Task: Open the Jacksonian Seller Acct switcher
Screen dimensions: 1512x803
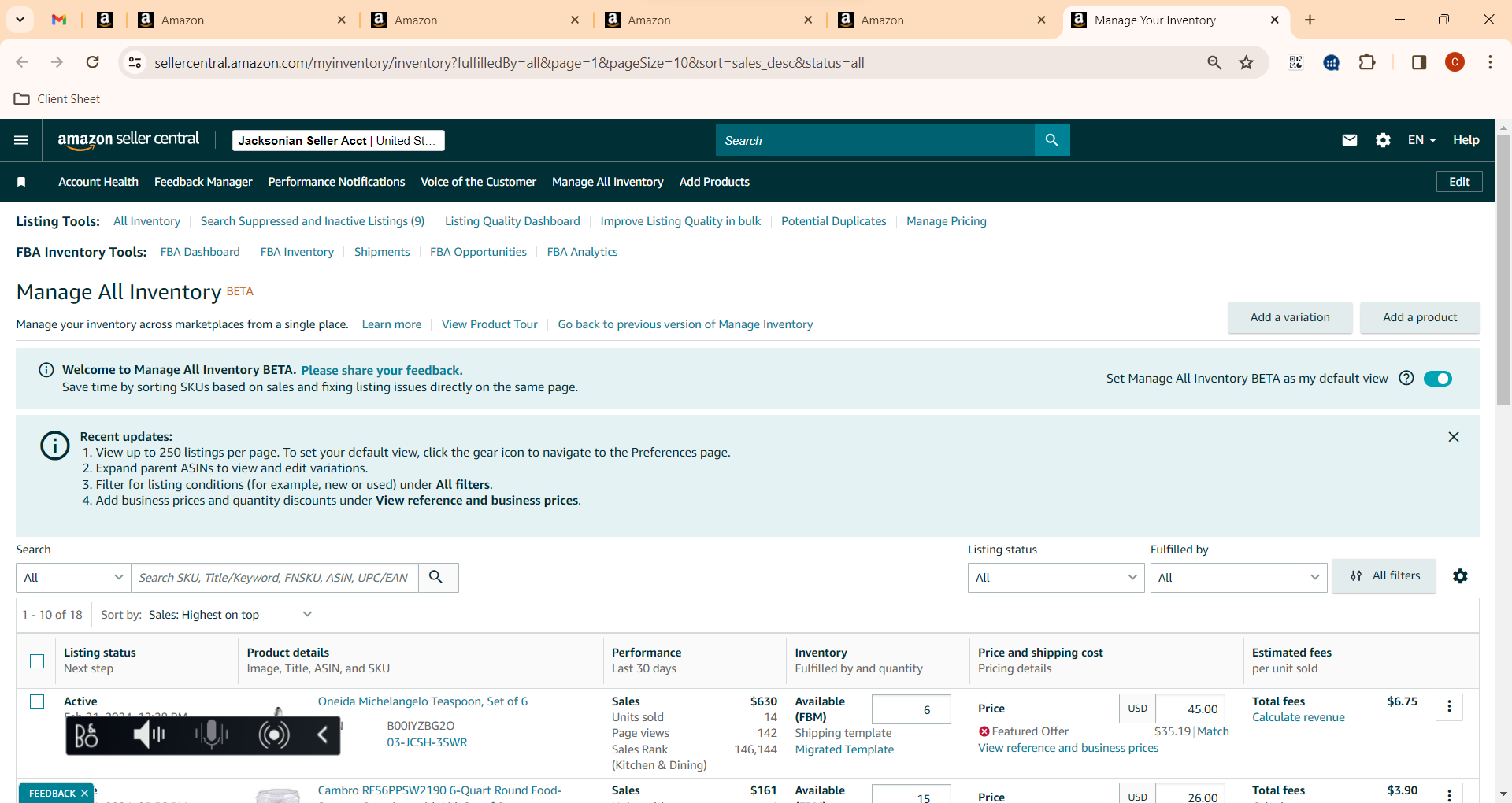Action: (x=339, y=140)
